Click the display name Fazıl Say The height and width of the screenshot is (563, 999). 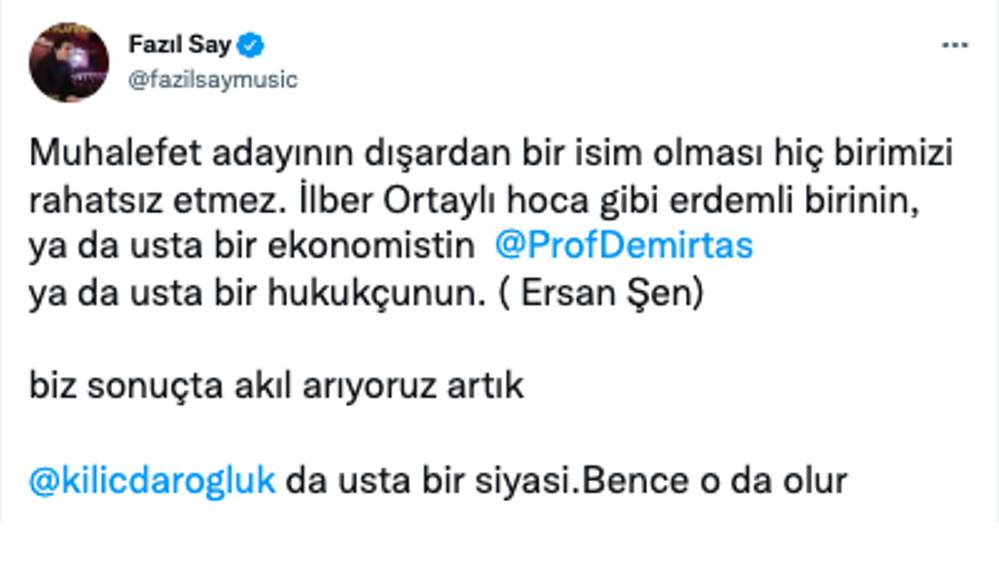[x=180, y=45]
